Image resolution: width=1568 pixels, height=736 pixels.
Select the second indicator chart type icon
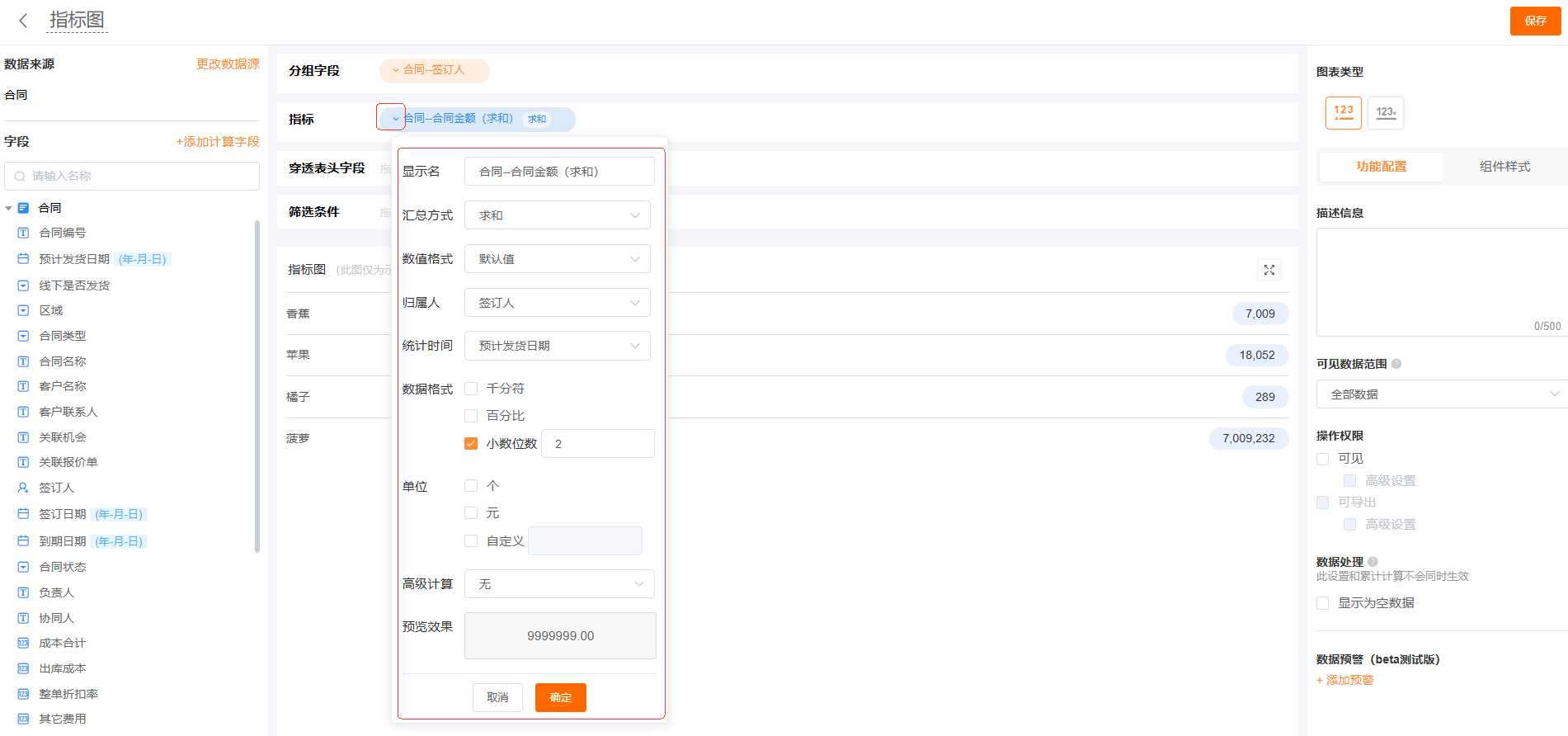[1385, 112]
